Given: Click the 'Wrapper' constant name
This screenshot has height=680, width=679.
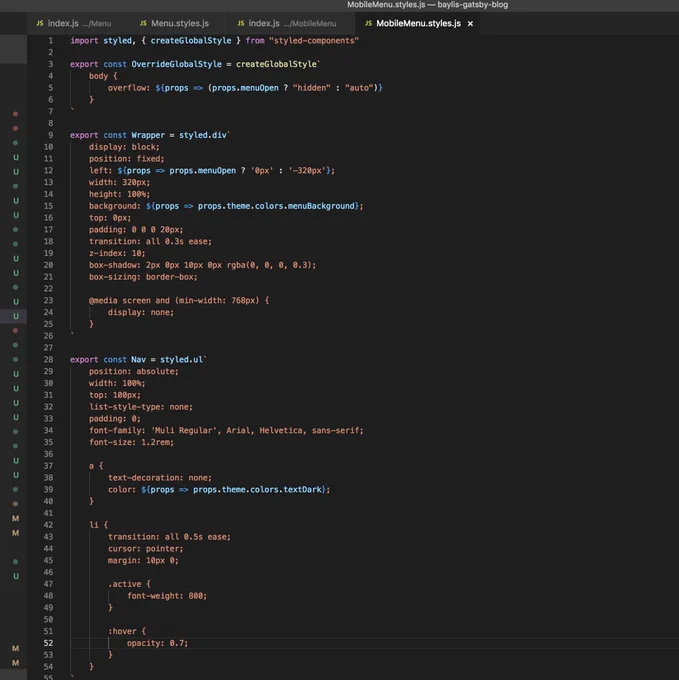Looking at the screenshot, I should click(x=148, y=135).
